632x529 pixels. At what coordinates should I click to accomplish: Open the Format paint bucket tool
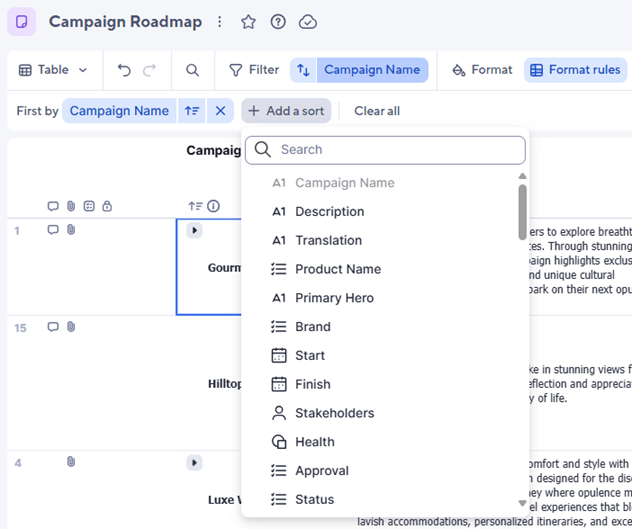click(482, 70)
